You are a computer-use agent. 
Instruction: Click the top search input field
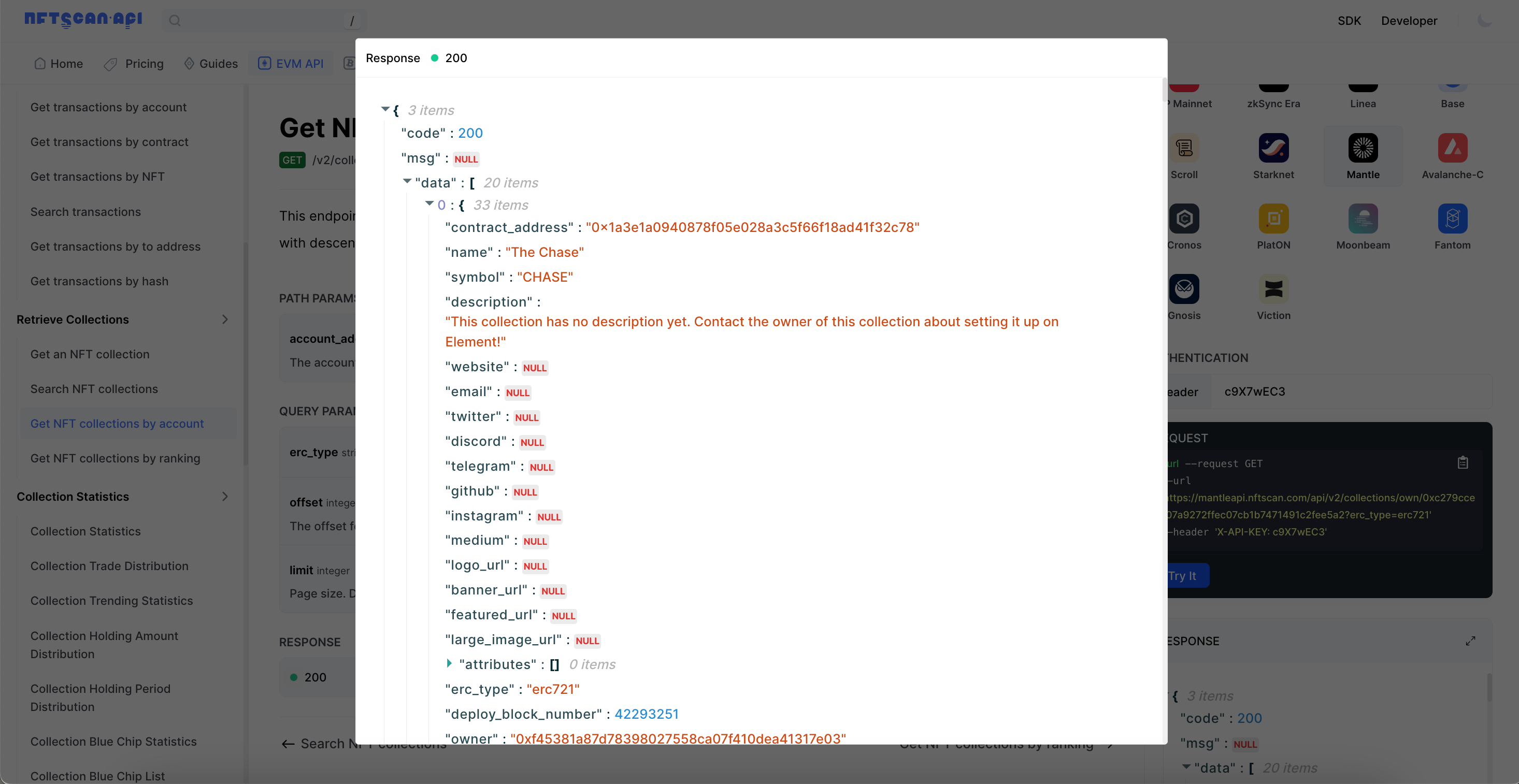[264, 21]
